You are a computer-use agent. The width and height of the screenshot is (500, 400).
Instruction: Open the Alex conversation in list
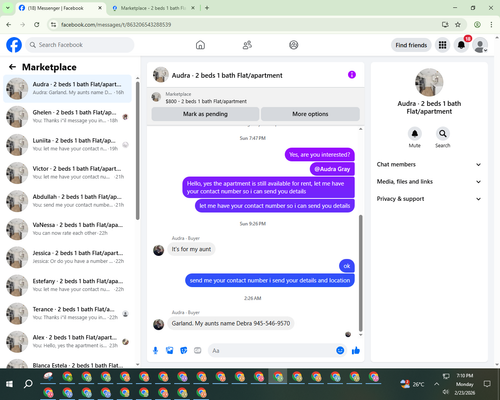click(x=67, y=342)
